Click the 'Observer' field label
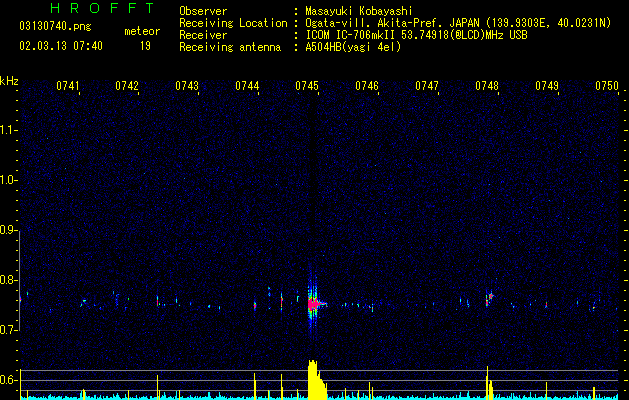The image size is (629, 400). coord(203,11)
